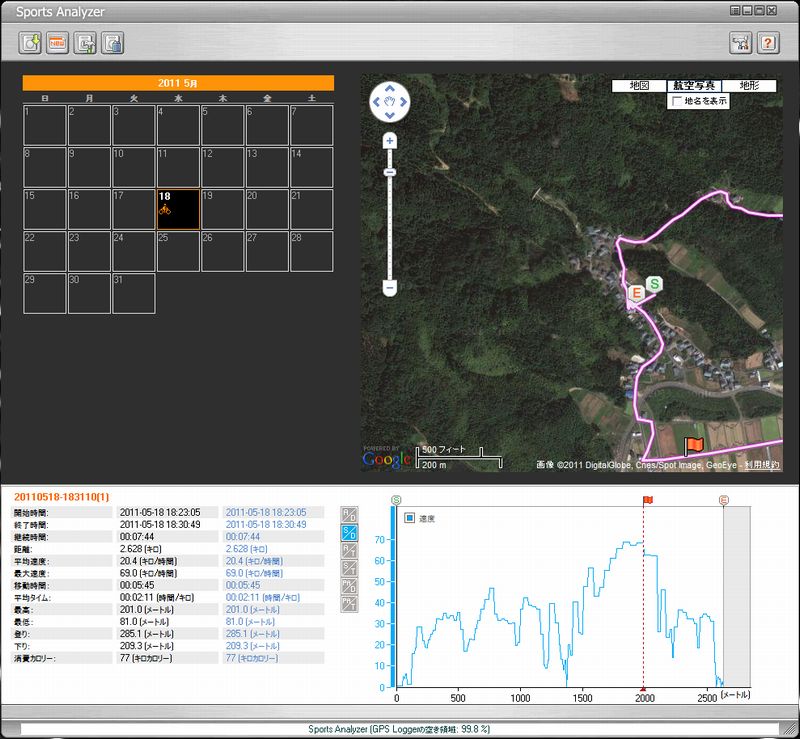Click the toolbar icon with the blue bottle
The image size is (800, 739).
[x=112, y=43]
